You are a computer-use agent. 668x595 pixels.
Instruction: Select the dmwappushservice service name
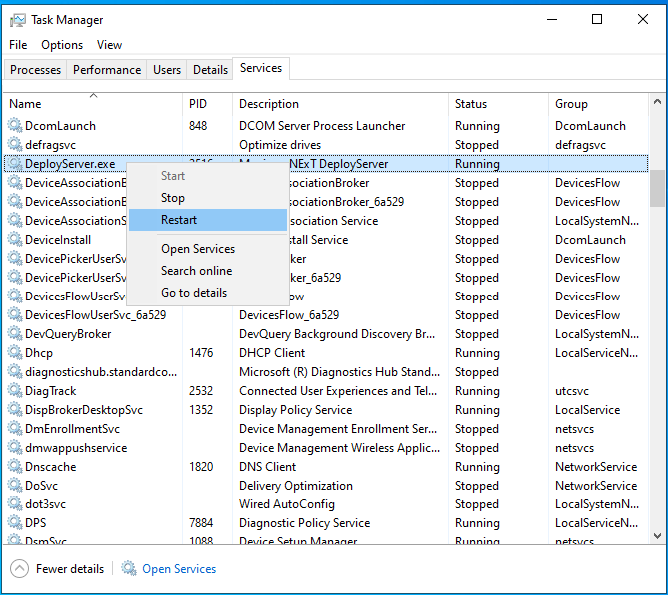point(76,448)
